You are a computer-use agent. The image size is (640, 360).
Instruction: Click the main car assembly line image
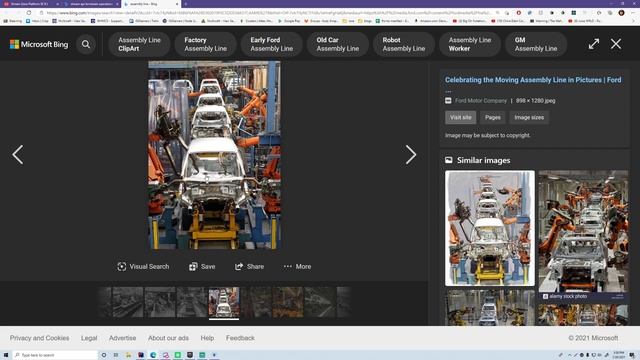tap(214, 155)
